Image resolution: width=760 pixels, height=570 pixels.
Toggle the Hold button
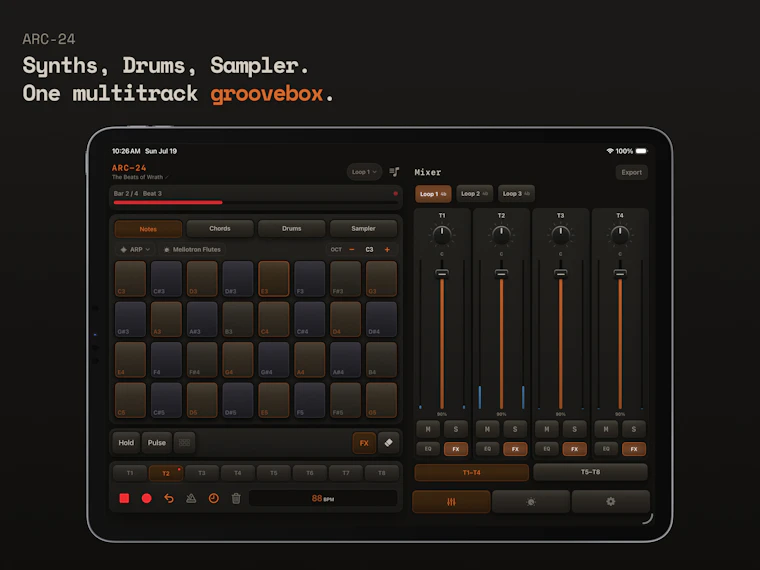click(126, 443)
